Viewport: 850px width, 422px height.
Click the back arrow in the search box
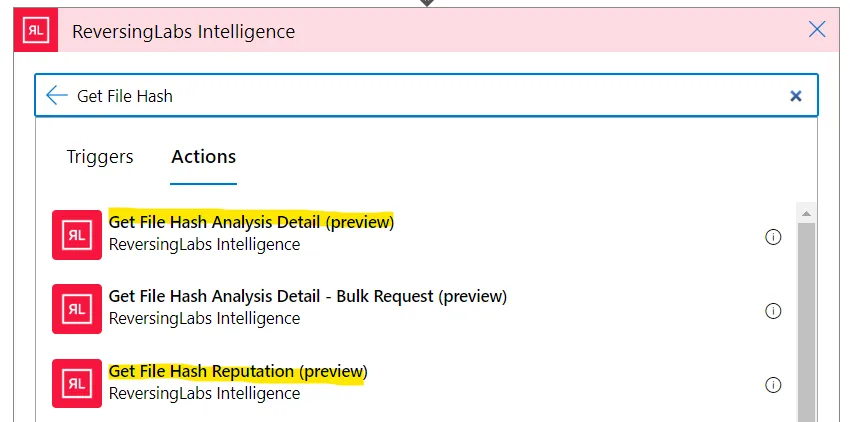(57, 96)
